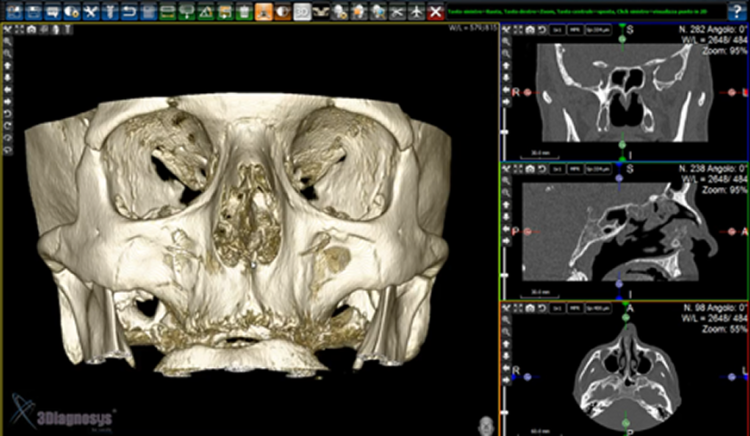Click camera snapshot icon in coronal view
This screenshot has height=436, width=750.
tap(530, 30)
